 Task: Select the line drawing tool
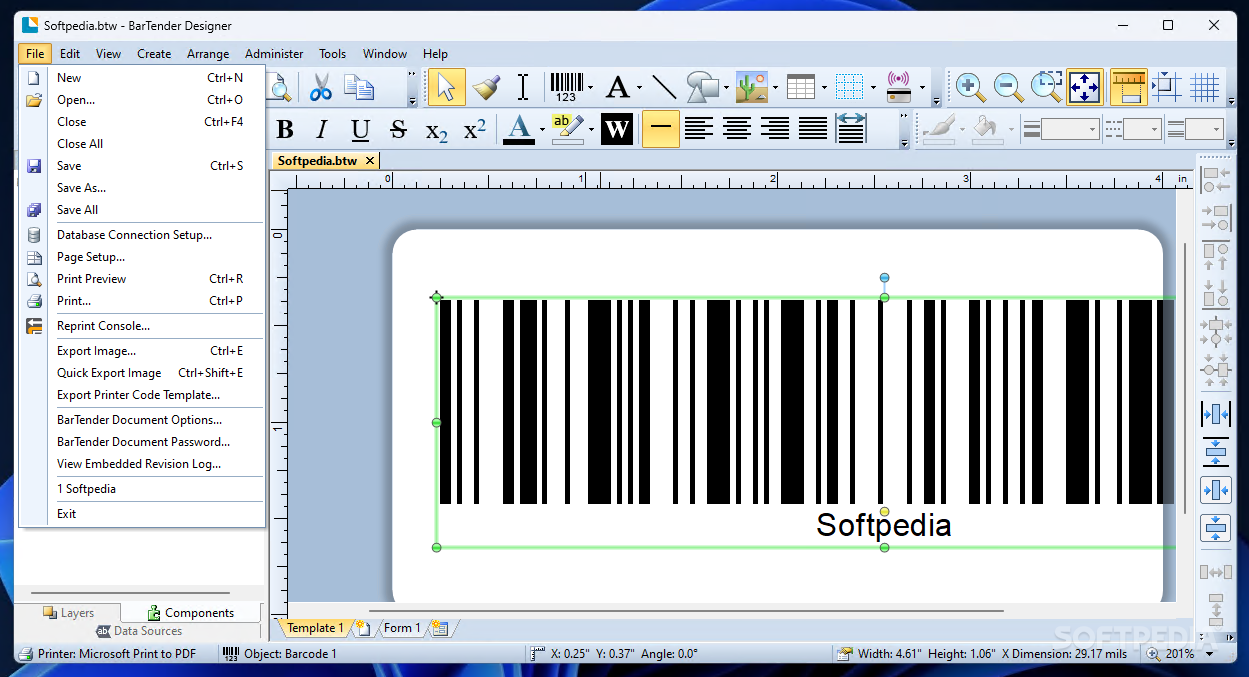pyautogui.click(x=664, y=87)
